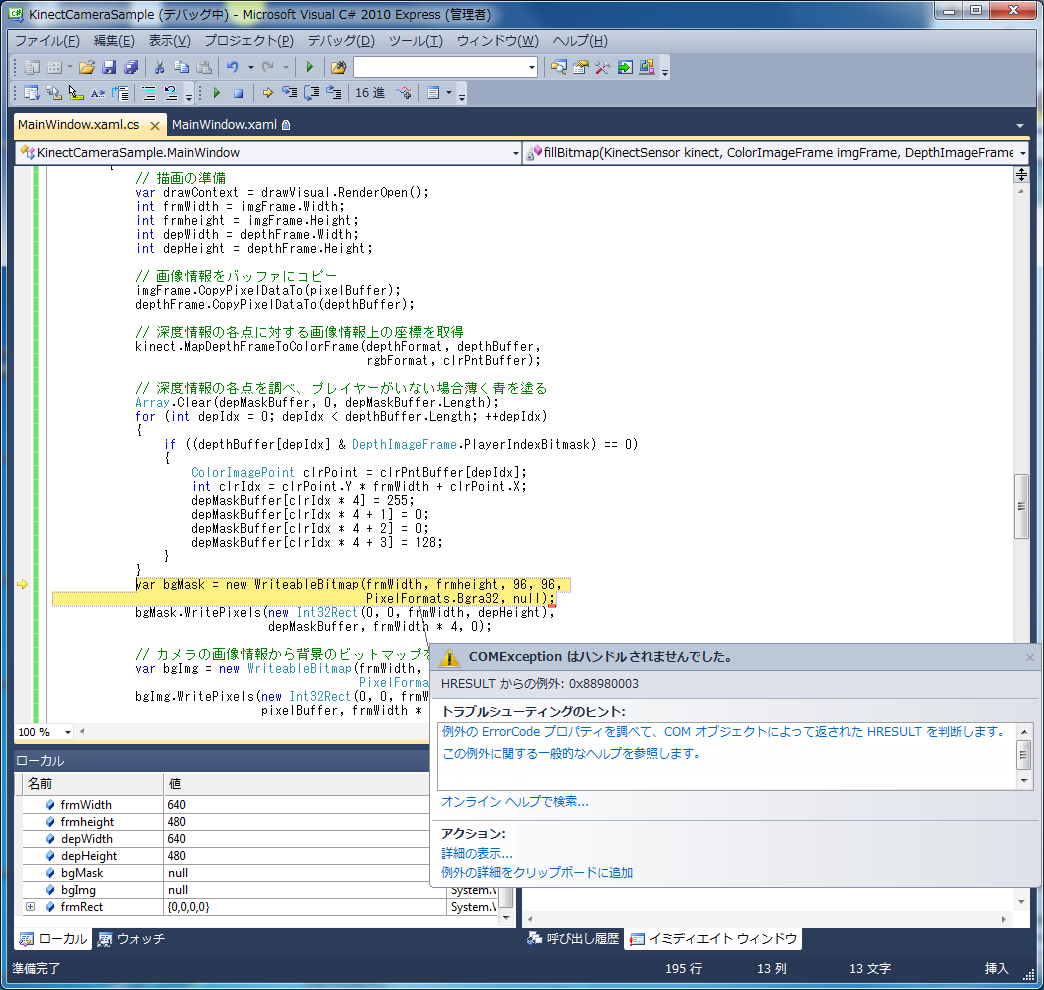Click the Cut scissors icon
The width and height of the screenshot is (1044, 990).
click(159, 67)
